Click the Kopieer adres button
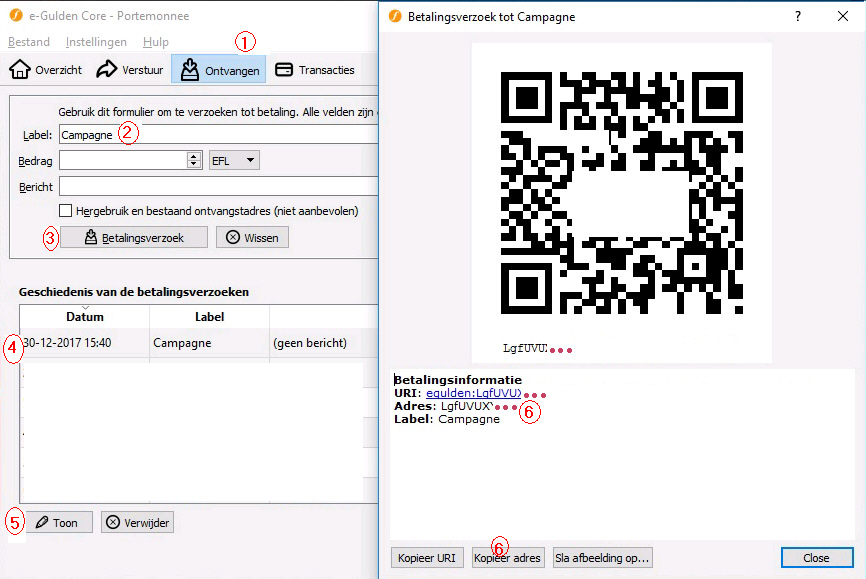 (508, 558)
